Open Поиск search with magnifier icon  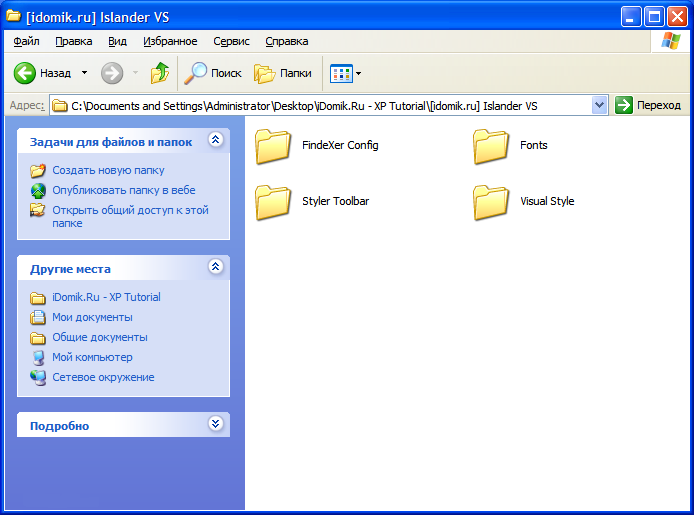[x=213, y=73]
